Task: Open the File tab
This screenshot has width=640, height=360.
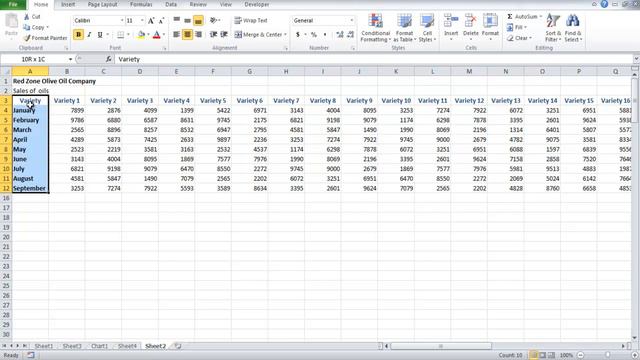Action: [x=13, y=4]
